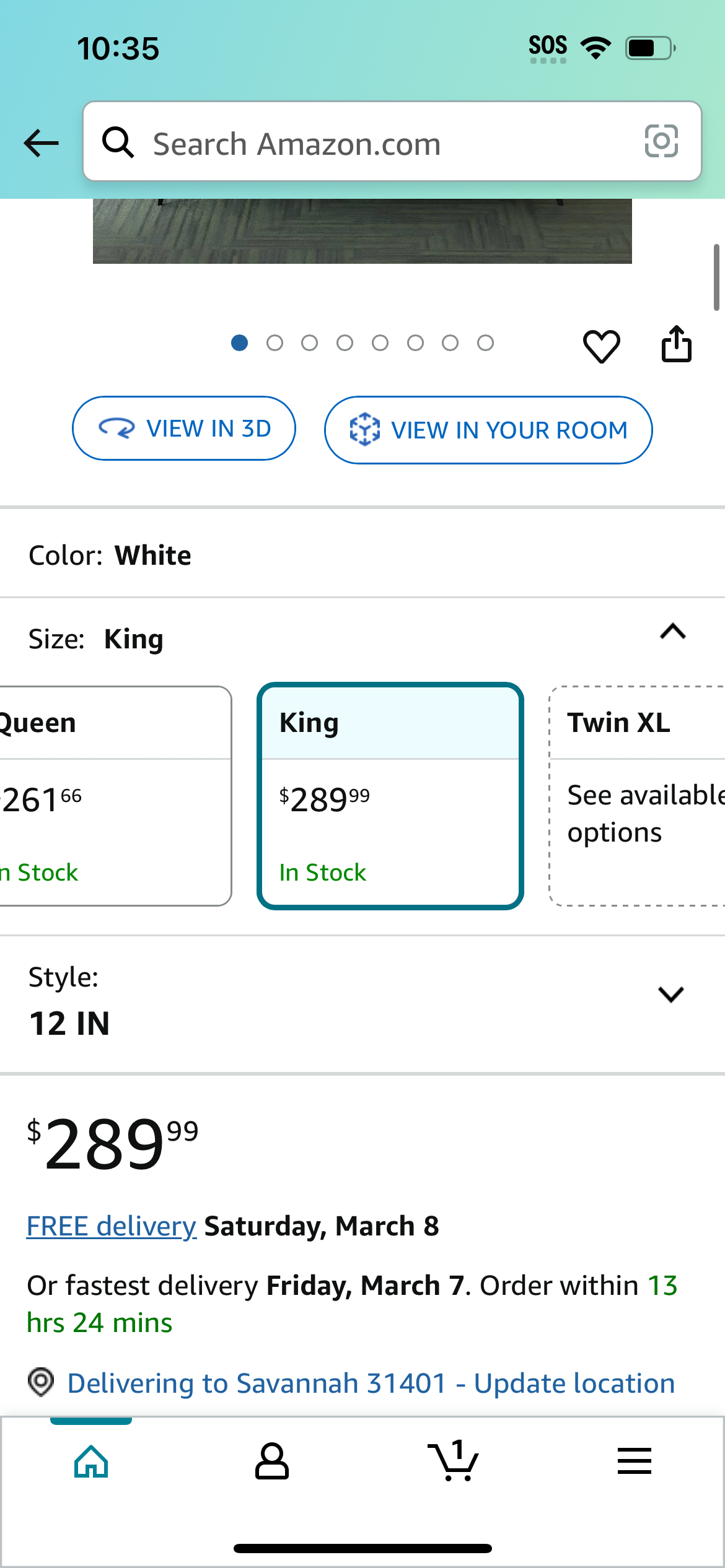
Task: Open the FREE delivery link
Action: point(112,1226)
